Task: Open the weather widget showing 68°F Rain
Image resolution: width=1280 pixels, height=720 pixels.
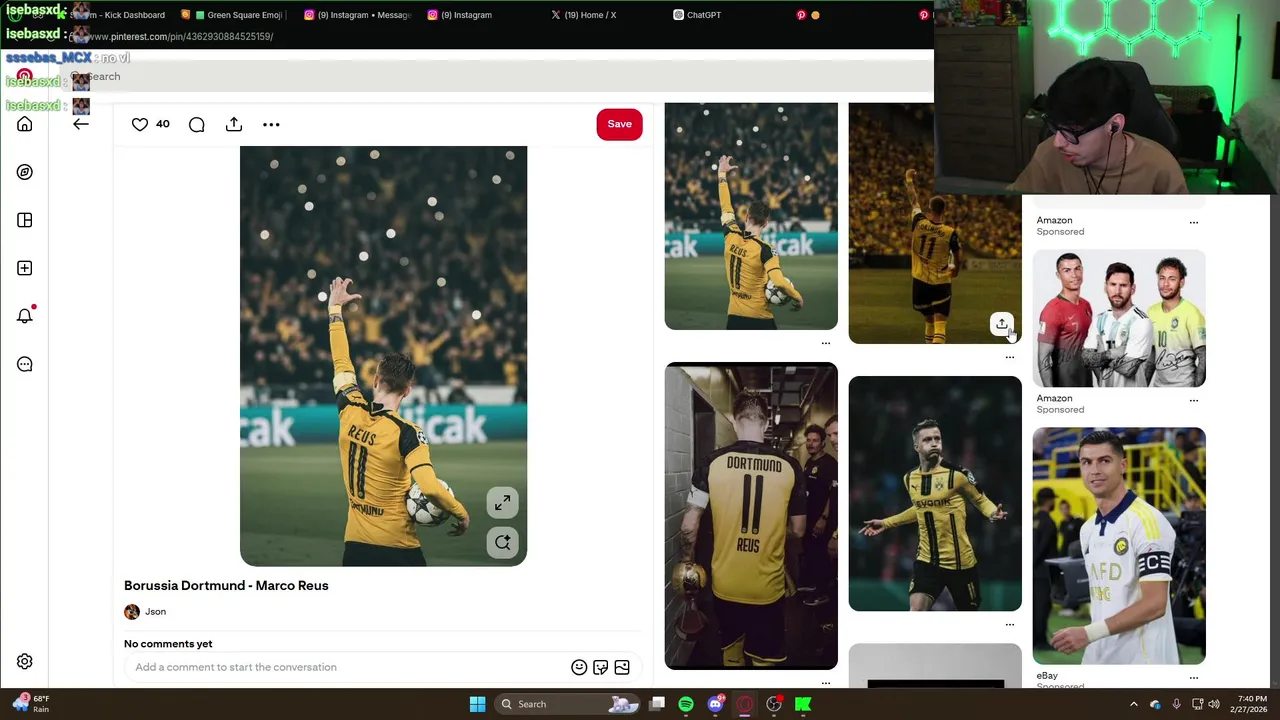Action: 30,704
